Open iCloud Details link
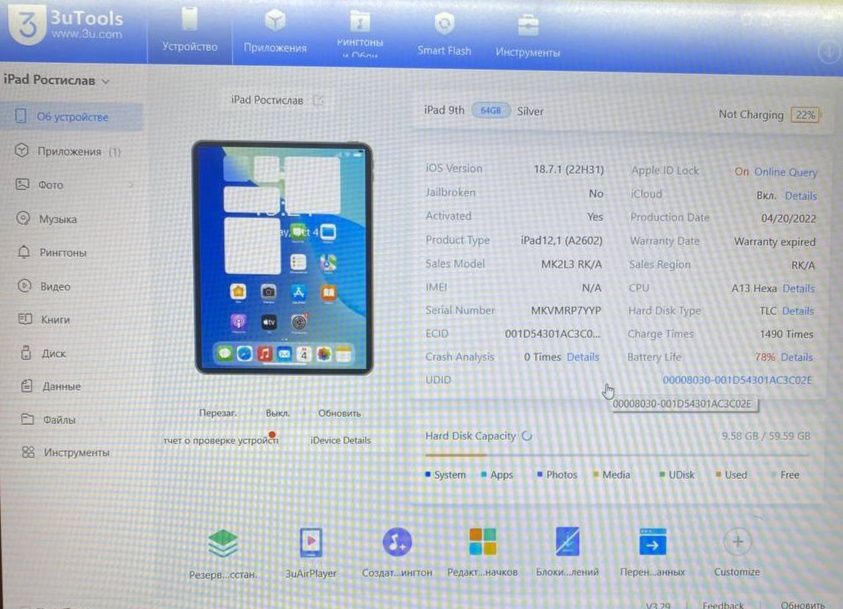The width and height of the screenshot is (843, 609). [801, 196]
